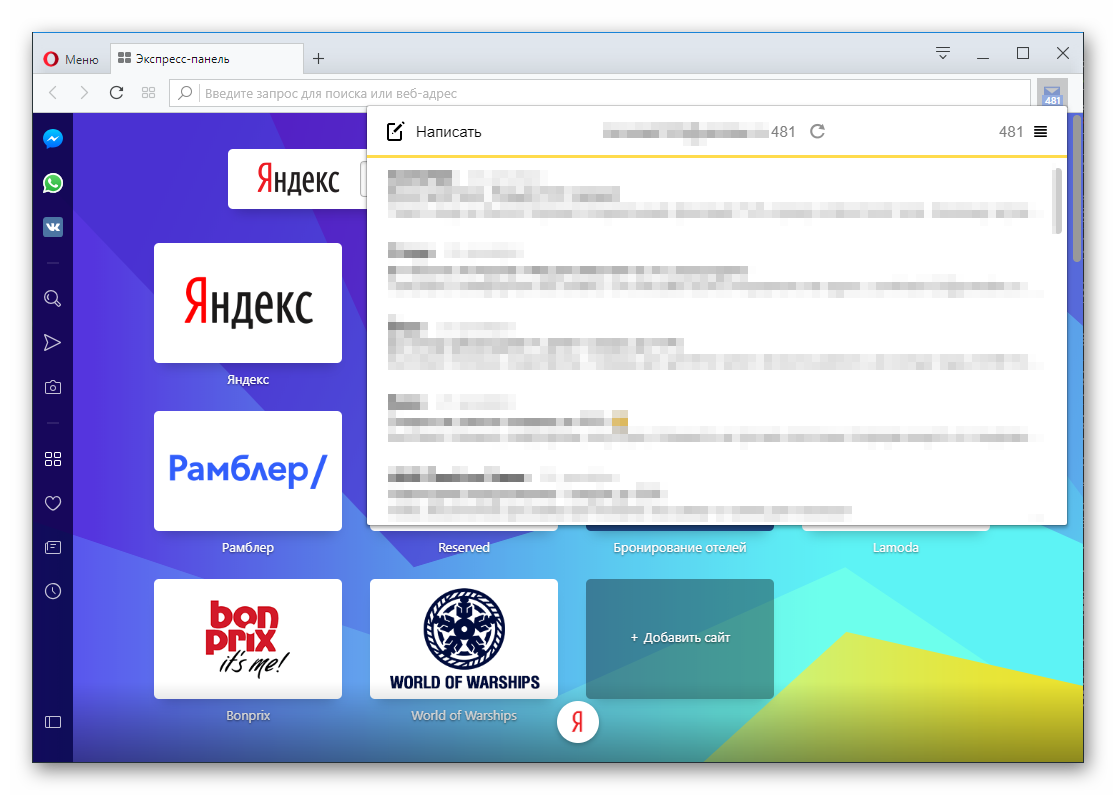The image size is (1116, 795).
Task: Click the snapshot camera icon in sidebar
Action: click(x=53, y=387)
